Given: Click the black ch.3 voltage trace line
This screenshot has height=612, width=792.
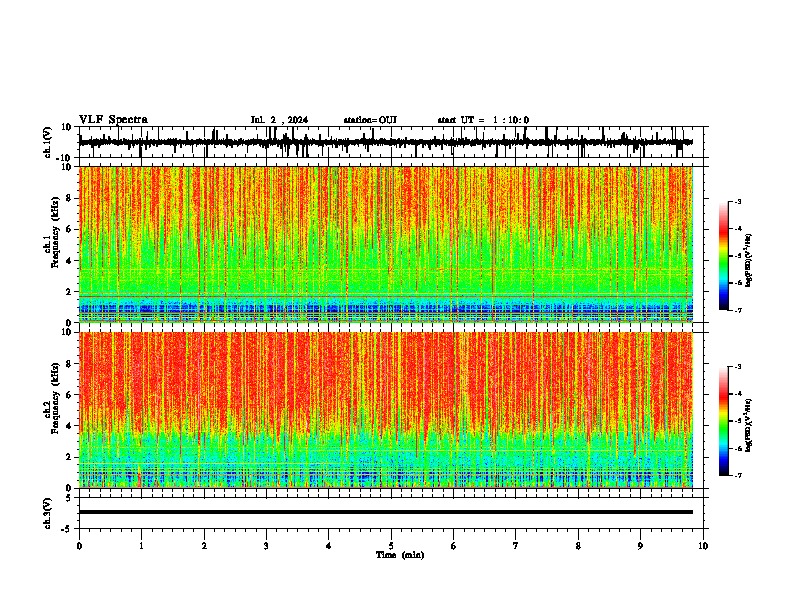Looking at the screenshot, I should point(386,512).
